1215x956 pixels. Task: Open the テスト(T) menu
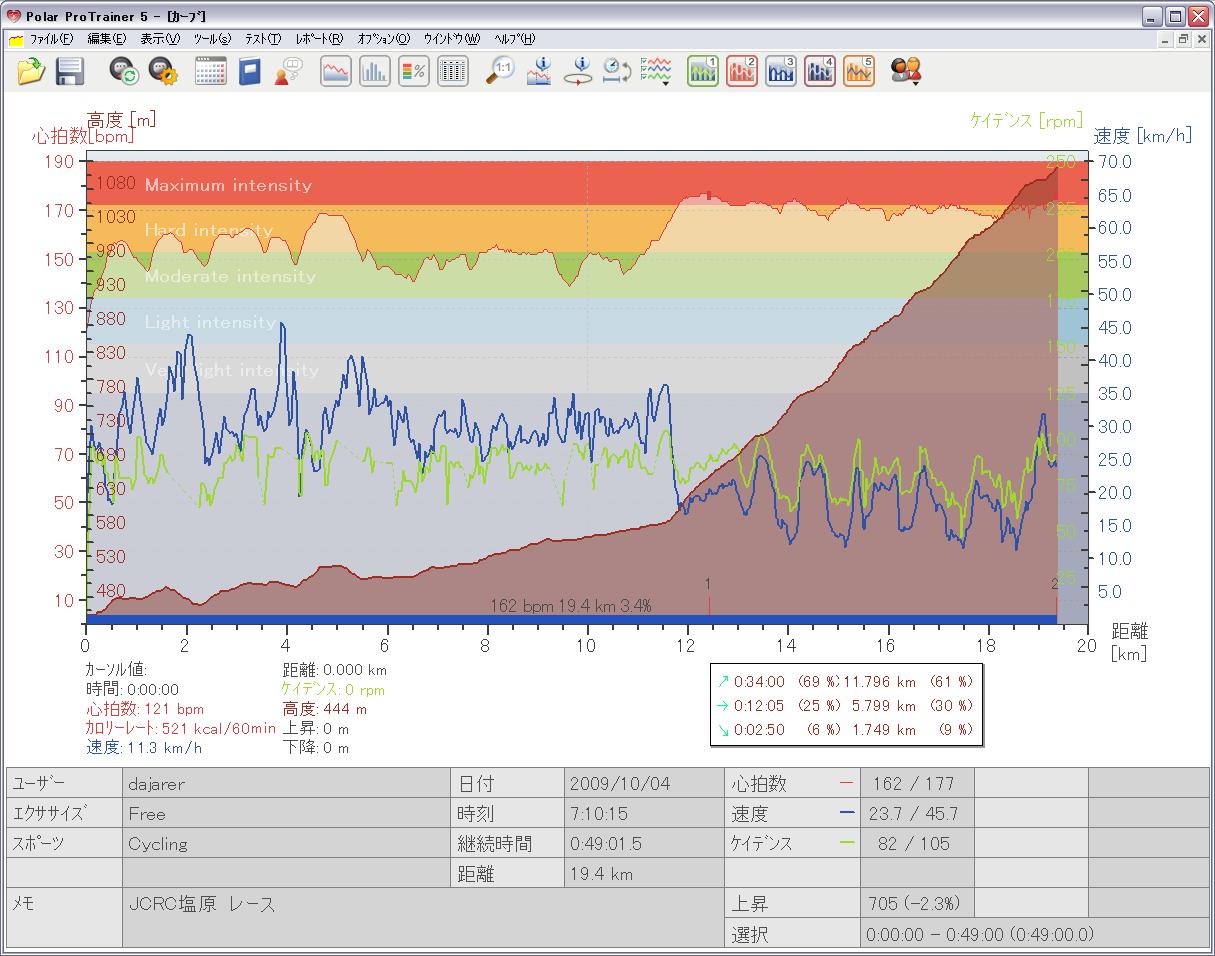point(263,39)
